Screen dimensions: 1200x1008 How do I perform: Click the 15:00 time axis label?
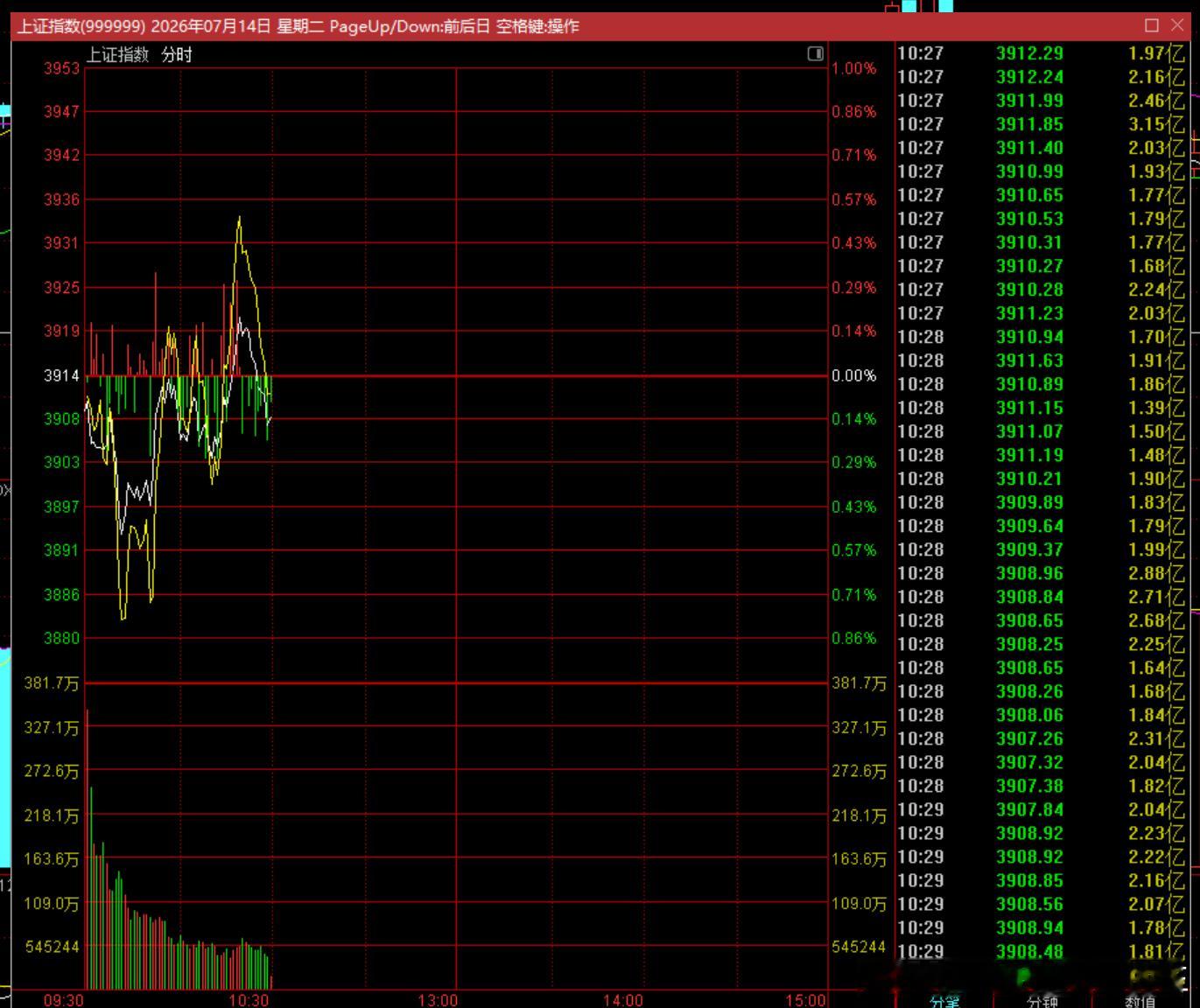coord(805,1000)
